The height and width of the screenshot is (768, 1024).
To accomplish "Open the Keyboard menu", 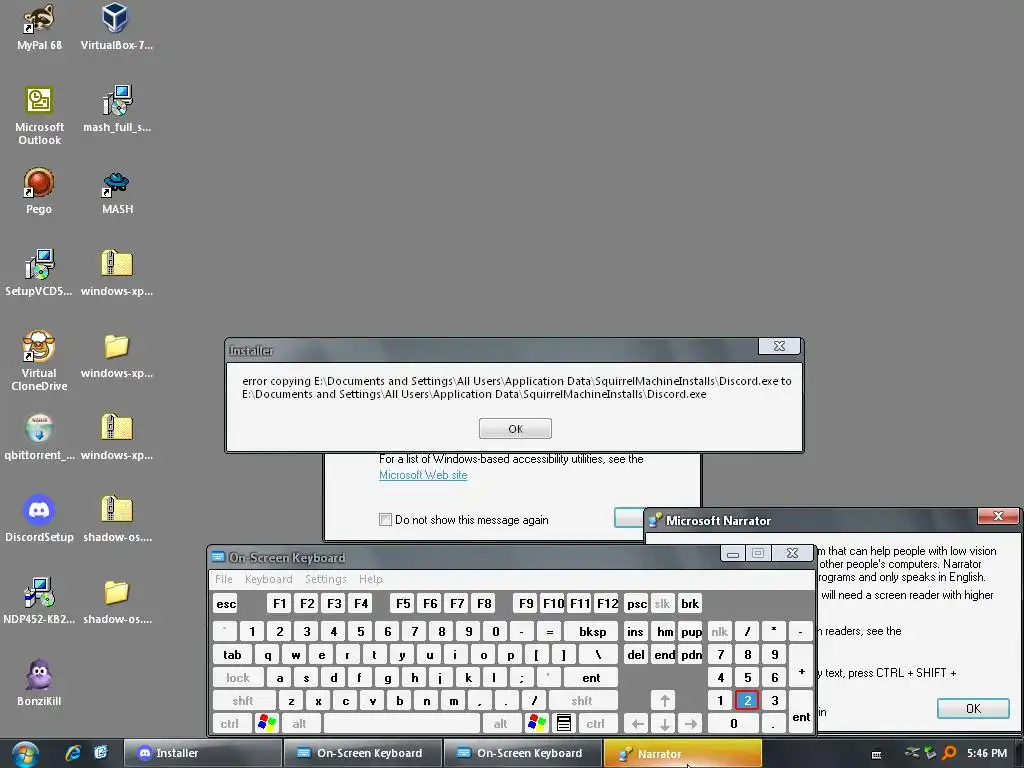I will [x=268, y=579].
